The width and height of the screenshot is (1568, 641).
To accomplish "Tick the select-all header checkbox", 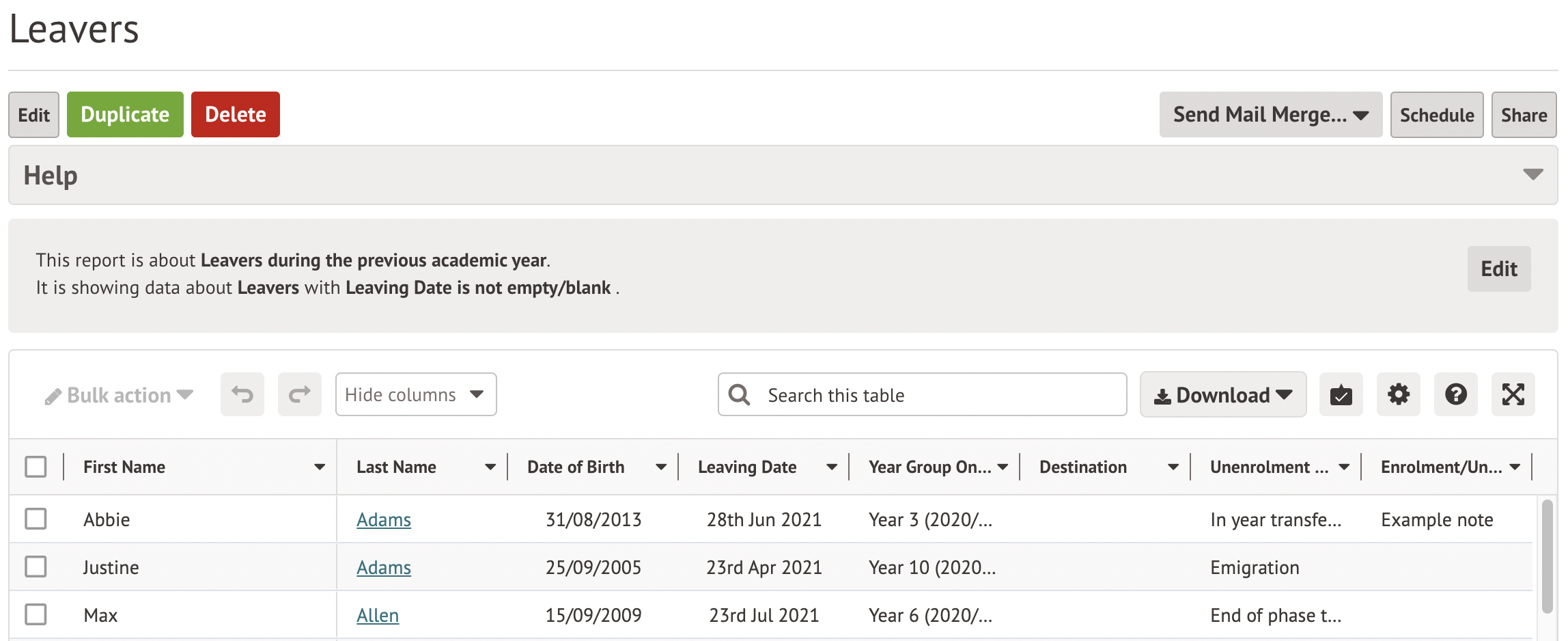I will pos(36,467).
